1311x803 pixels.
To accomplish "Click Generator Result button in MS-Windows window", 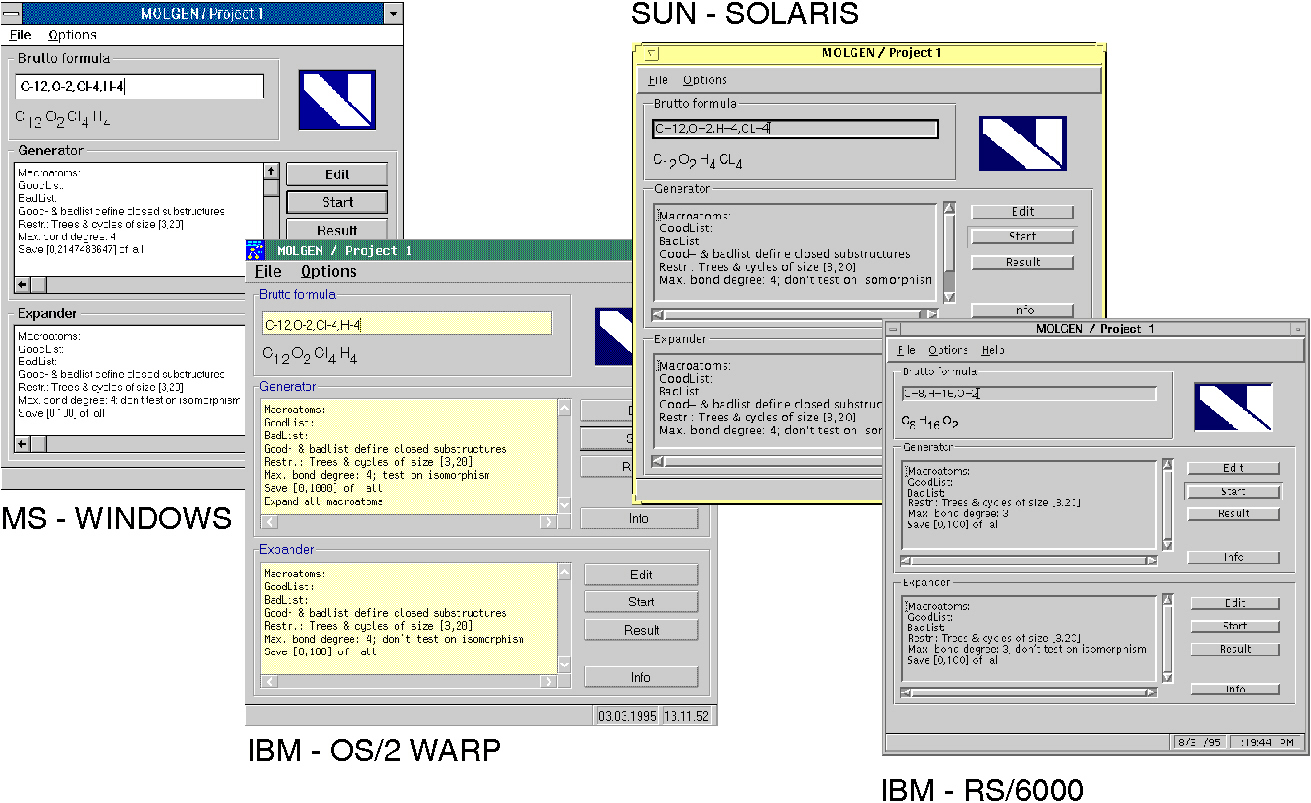I will [337, 229].
